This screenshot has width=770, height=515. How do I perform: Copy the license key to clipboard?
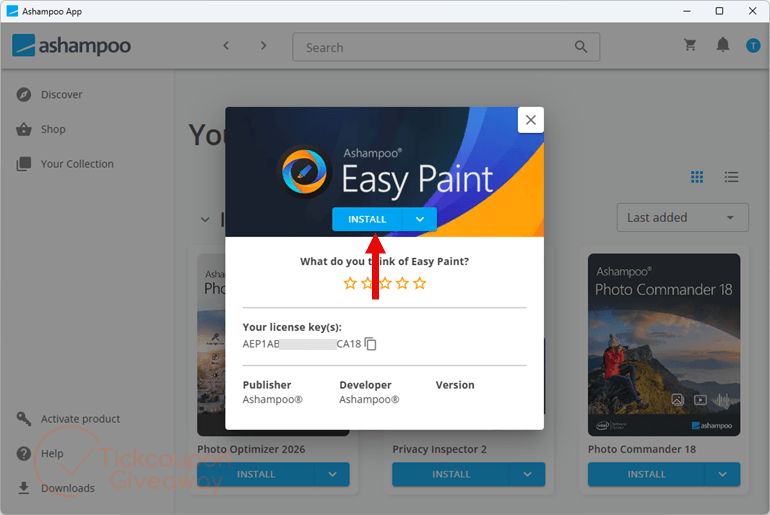371,344
